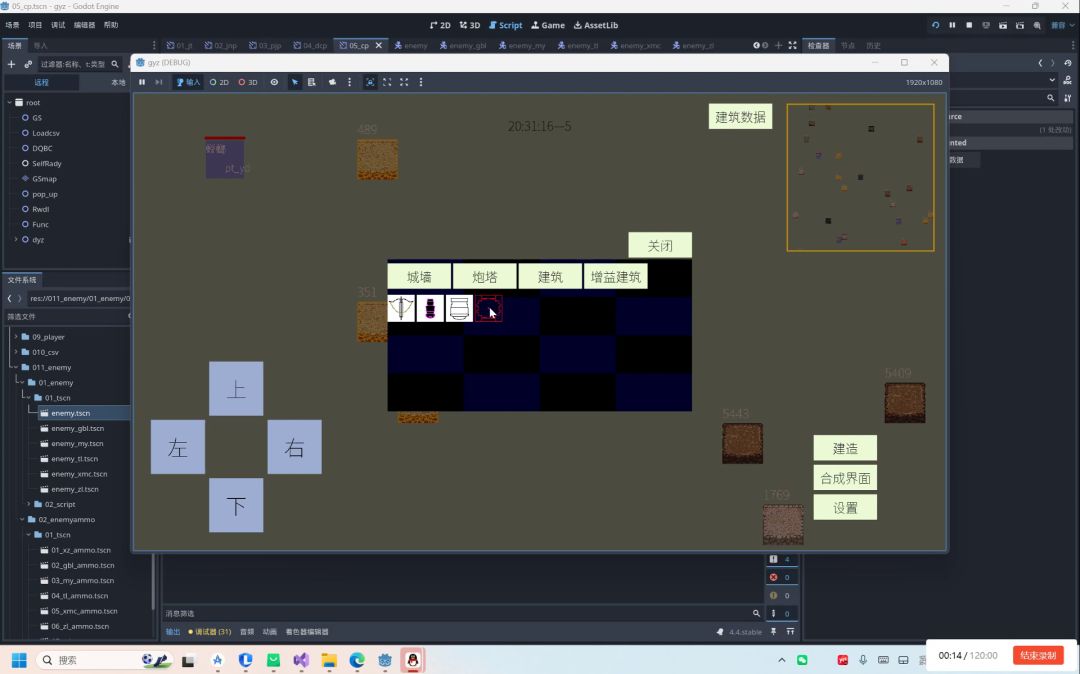This screenshot has width=1080, height=674.
Task: Select the purple cannon tower icon
Action: pos(430,308)
